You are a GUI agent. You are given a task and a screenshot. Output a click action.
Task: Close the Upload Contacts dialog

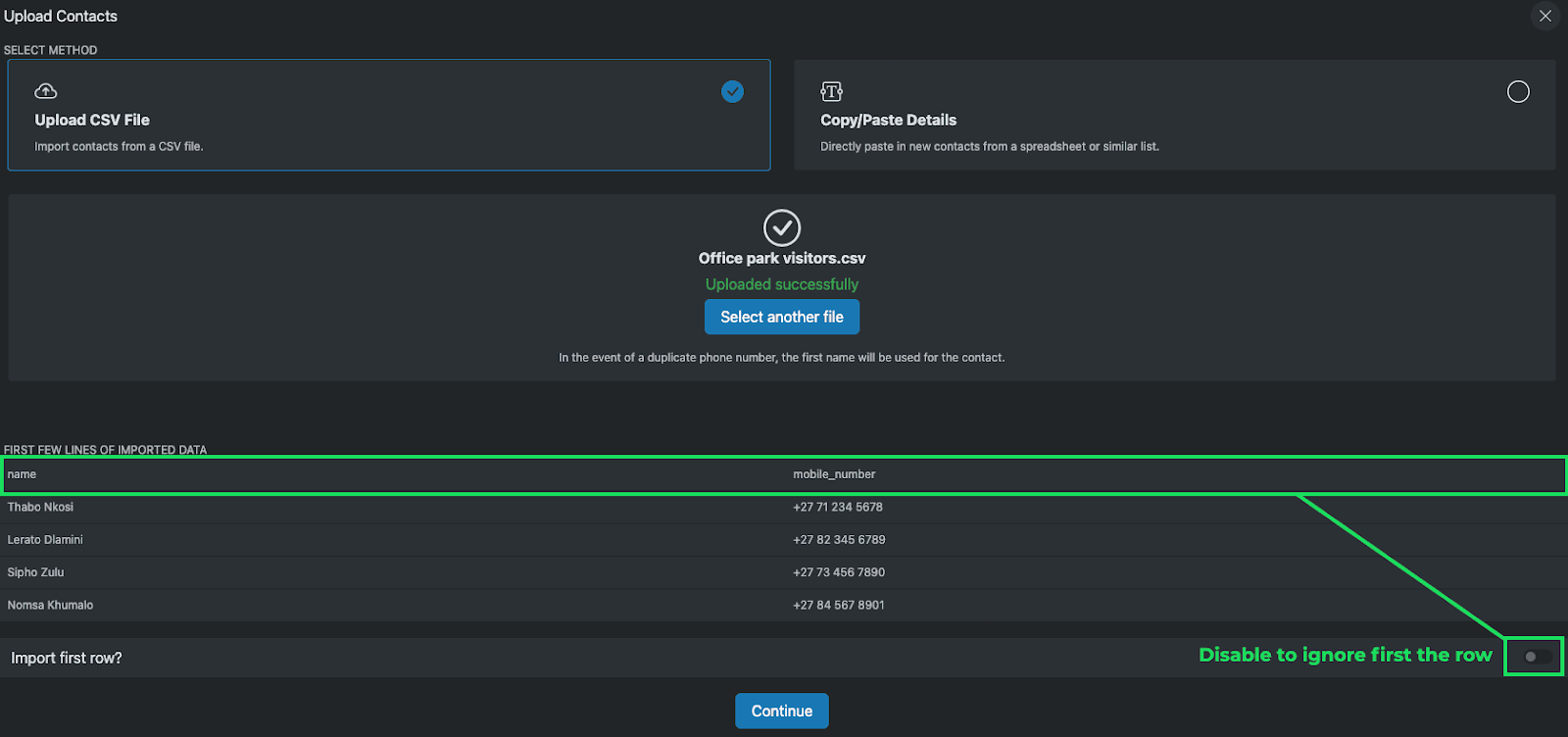1544,16
